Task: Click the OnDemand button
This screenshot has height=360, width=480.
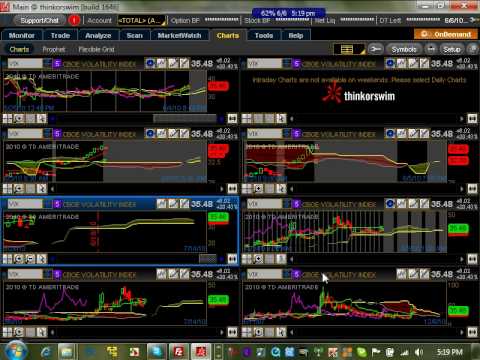Action: click(446, 34)
